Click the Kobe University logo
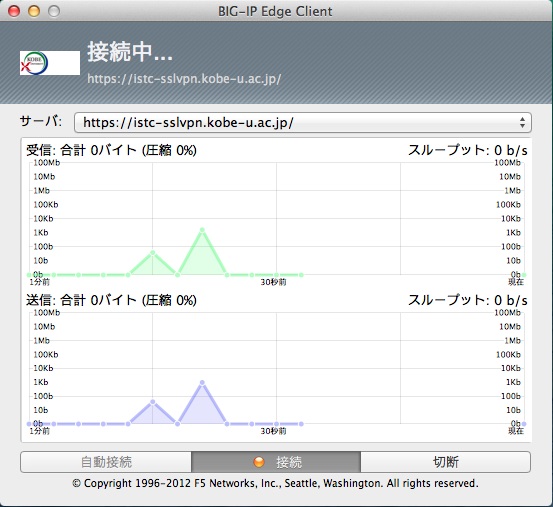 pos(50,63)
